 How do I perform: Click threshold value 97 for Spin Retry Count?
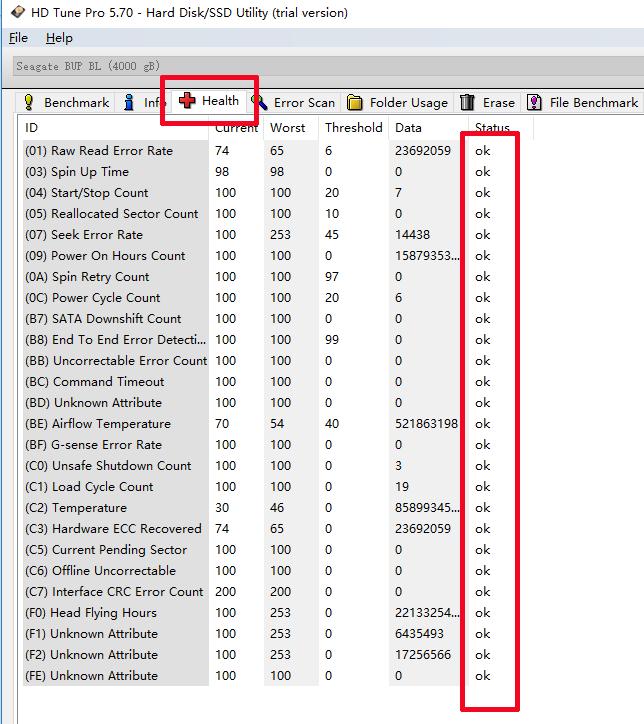click(x=332, y=277)
